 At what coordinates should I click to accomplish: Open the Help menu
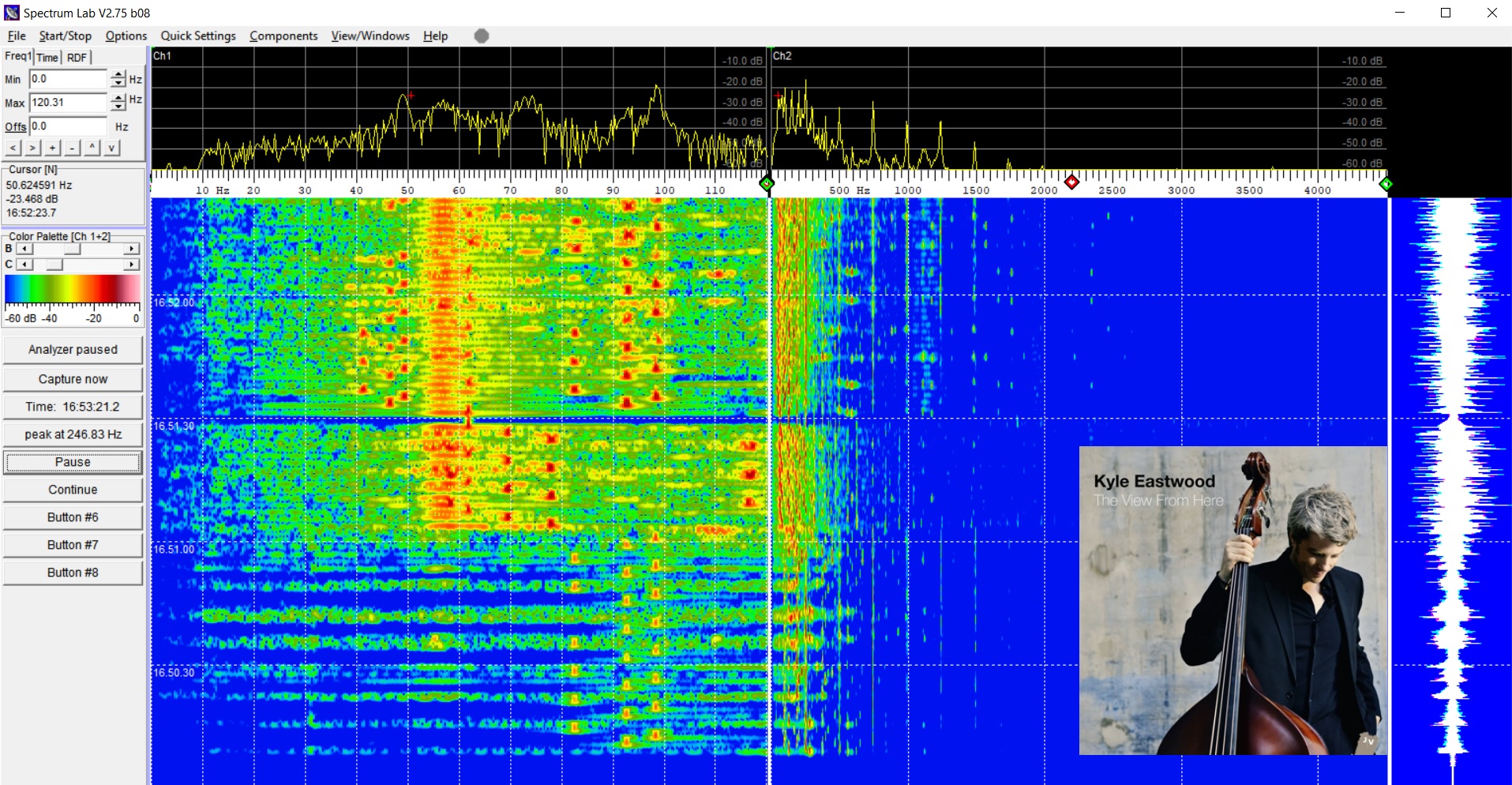pyautogui.click(x=435, y=36)
